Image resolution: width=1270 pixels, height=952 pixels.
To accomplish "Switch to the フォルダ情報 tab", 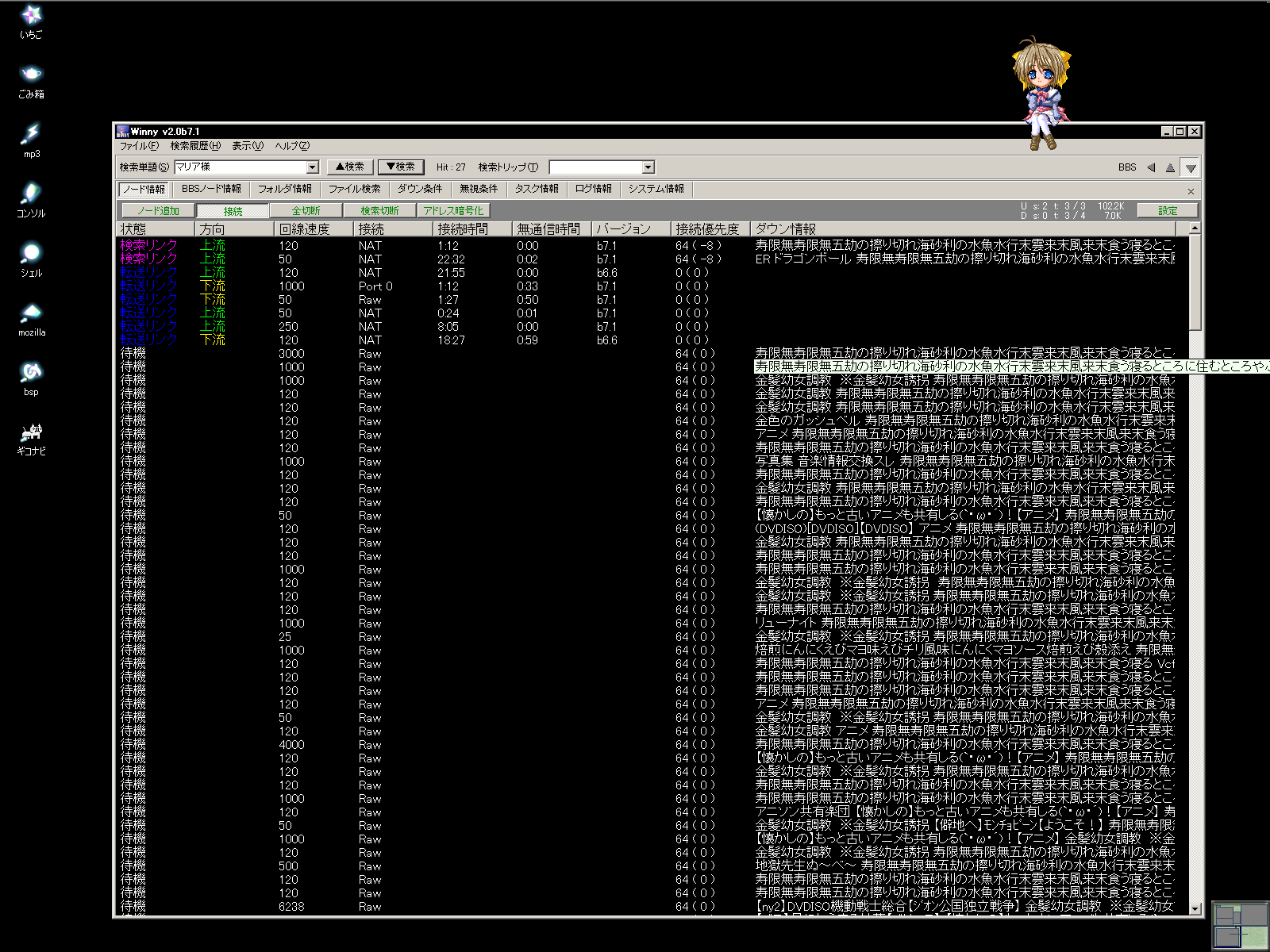I will pyautogui.click(x=285, y=189).
